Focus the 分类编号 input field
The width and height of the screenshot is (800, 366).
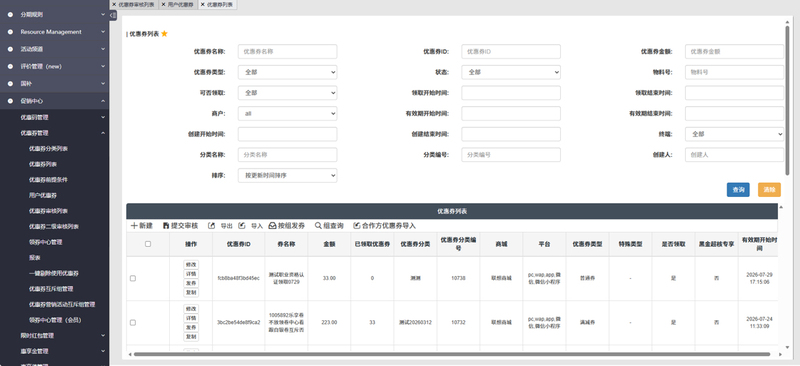tap(511, 155)
